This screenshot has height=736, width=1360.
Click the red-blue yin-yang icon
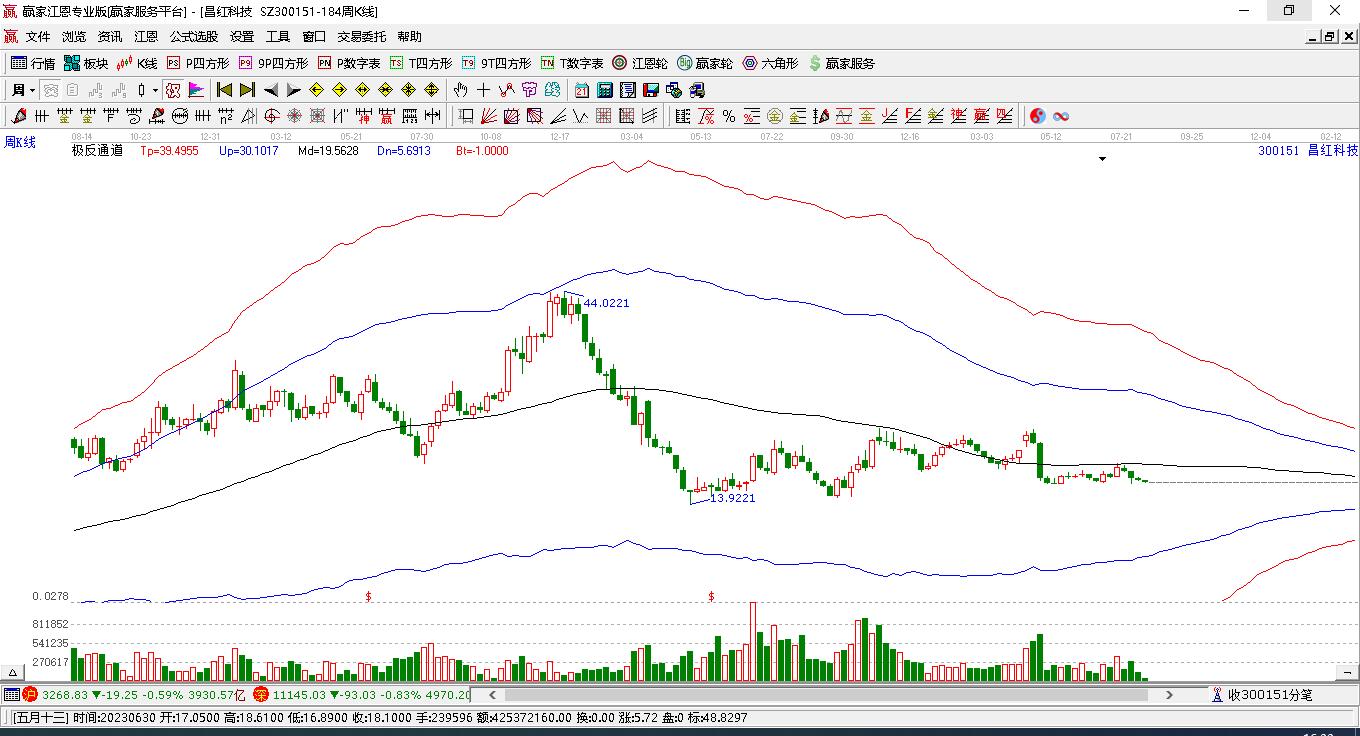tap(1037, 116)
